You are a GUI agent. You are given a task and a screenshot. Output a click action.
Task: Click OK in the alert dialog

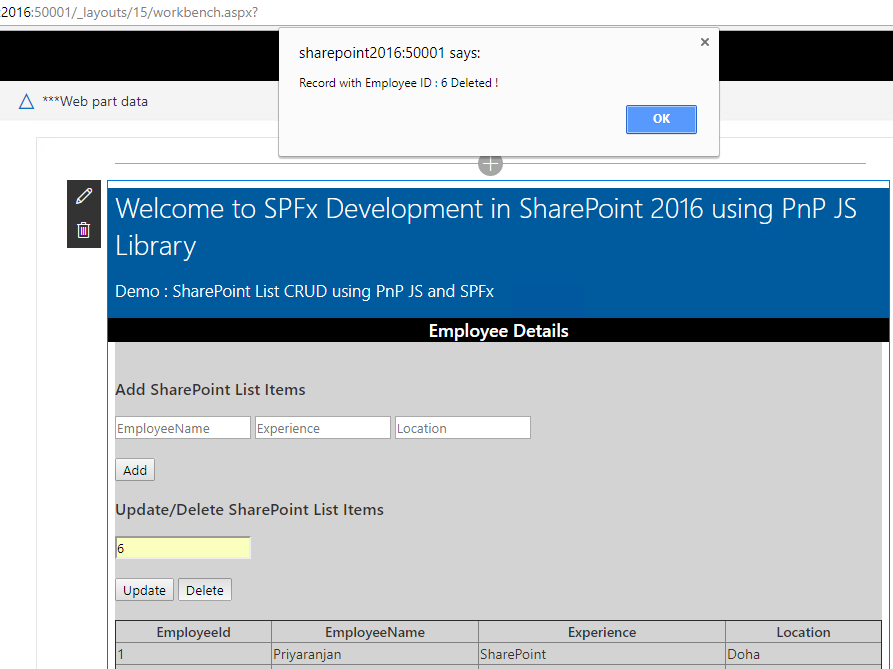point(661,119)
